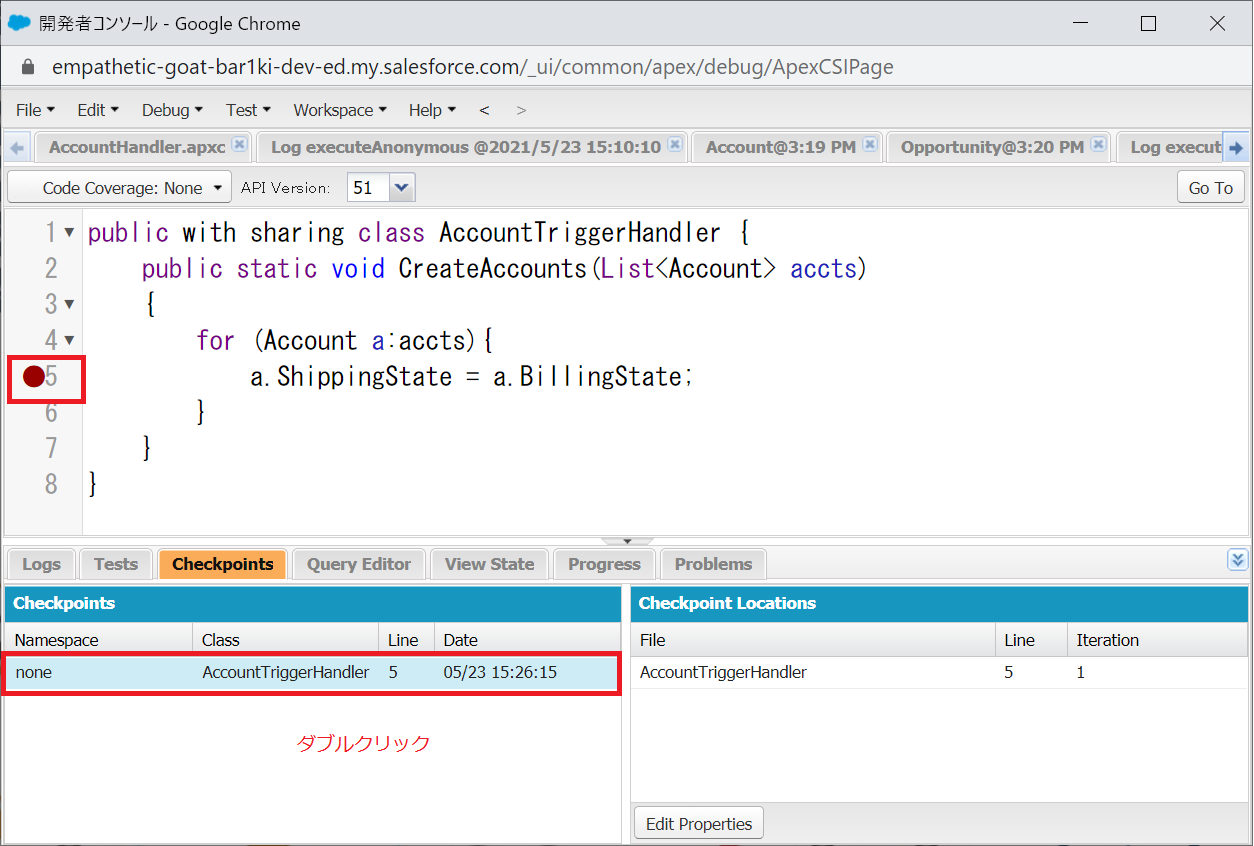Switch to the Account@3:19 PM tab
Image resolution: width=1254 pixels, height=846 pixels.
[780, 147]
